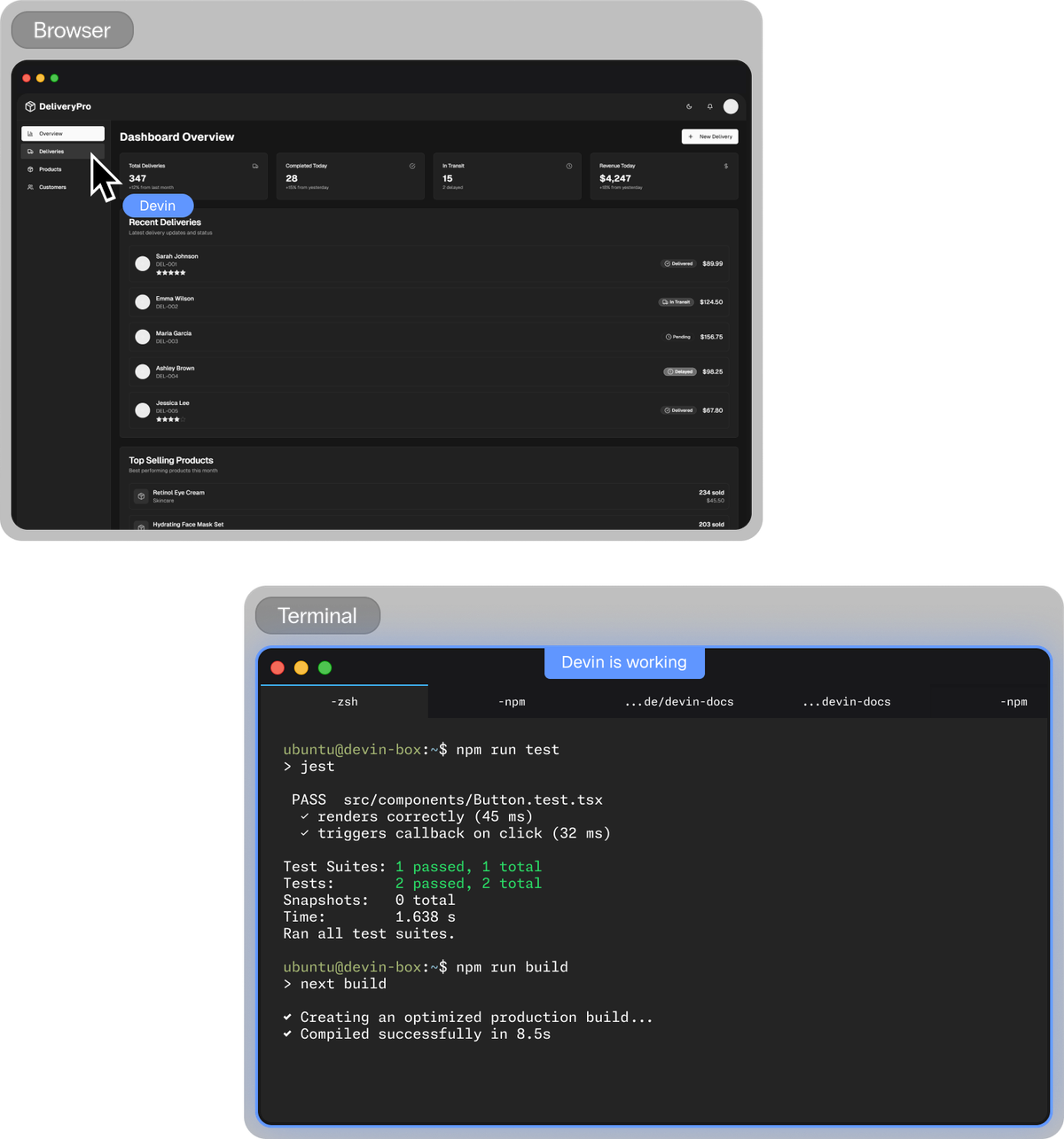Open Products in the sidebar
Screen dimensions: 1064x1139
[x=63, y=169]
